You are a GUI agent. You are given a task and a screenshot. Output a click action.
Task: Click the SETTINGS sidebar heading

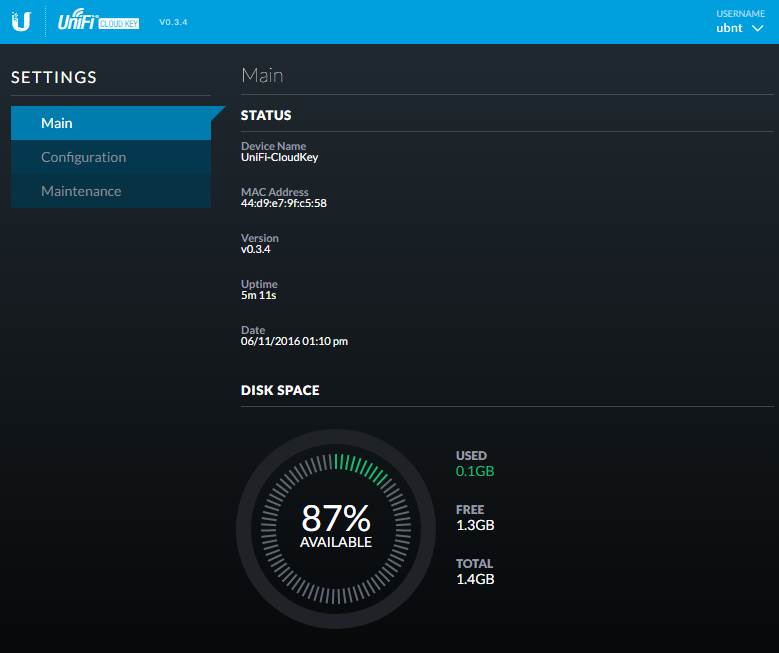click(54, 77)
